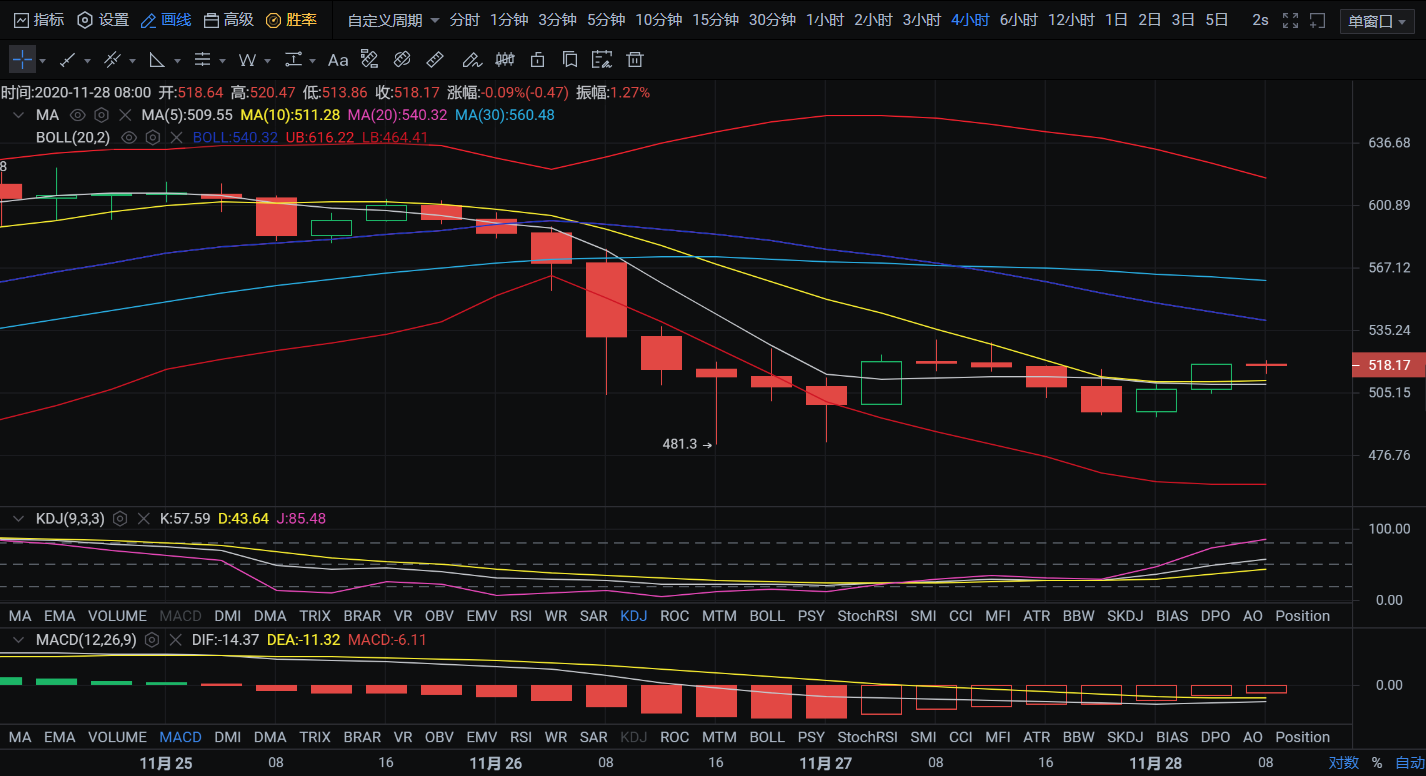Screen dimensions: 1426x776
Task: Toggle 对数 logarithmic scale
Action: 1343,762
